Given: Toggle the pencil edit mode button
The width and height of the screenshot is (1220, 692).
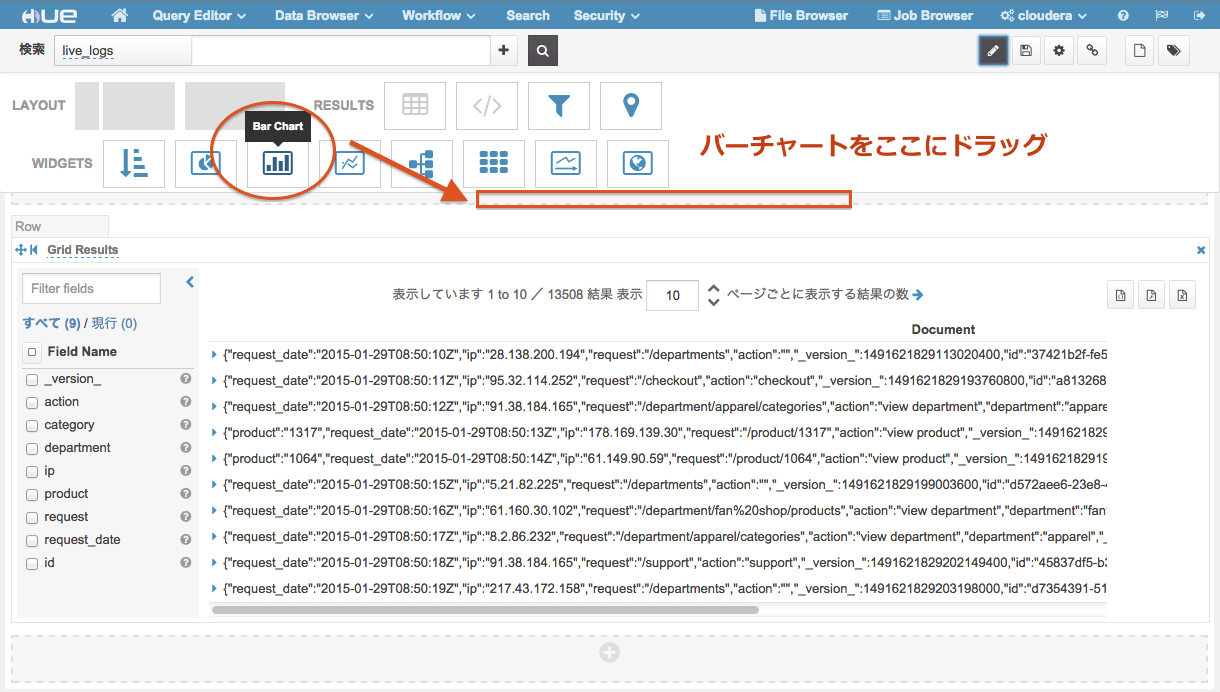Looking at the screenshot, I should 992,51.
